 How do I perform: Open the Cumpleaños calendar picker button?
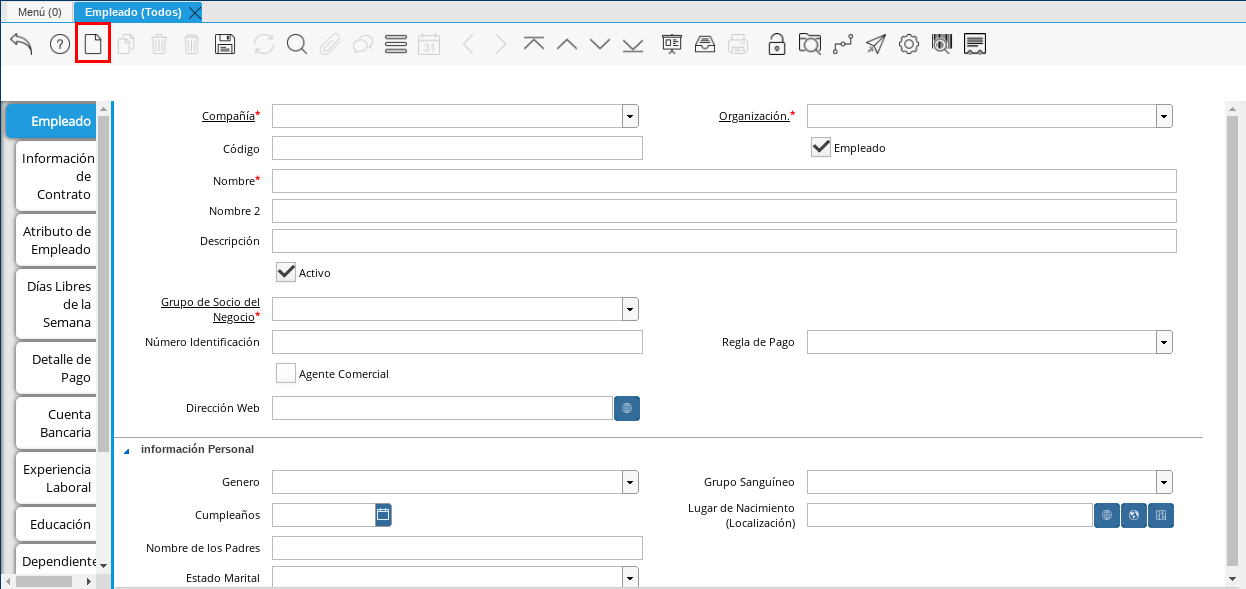tap(383, 515)
